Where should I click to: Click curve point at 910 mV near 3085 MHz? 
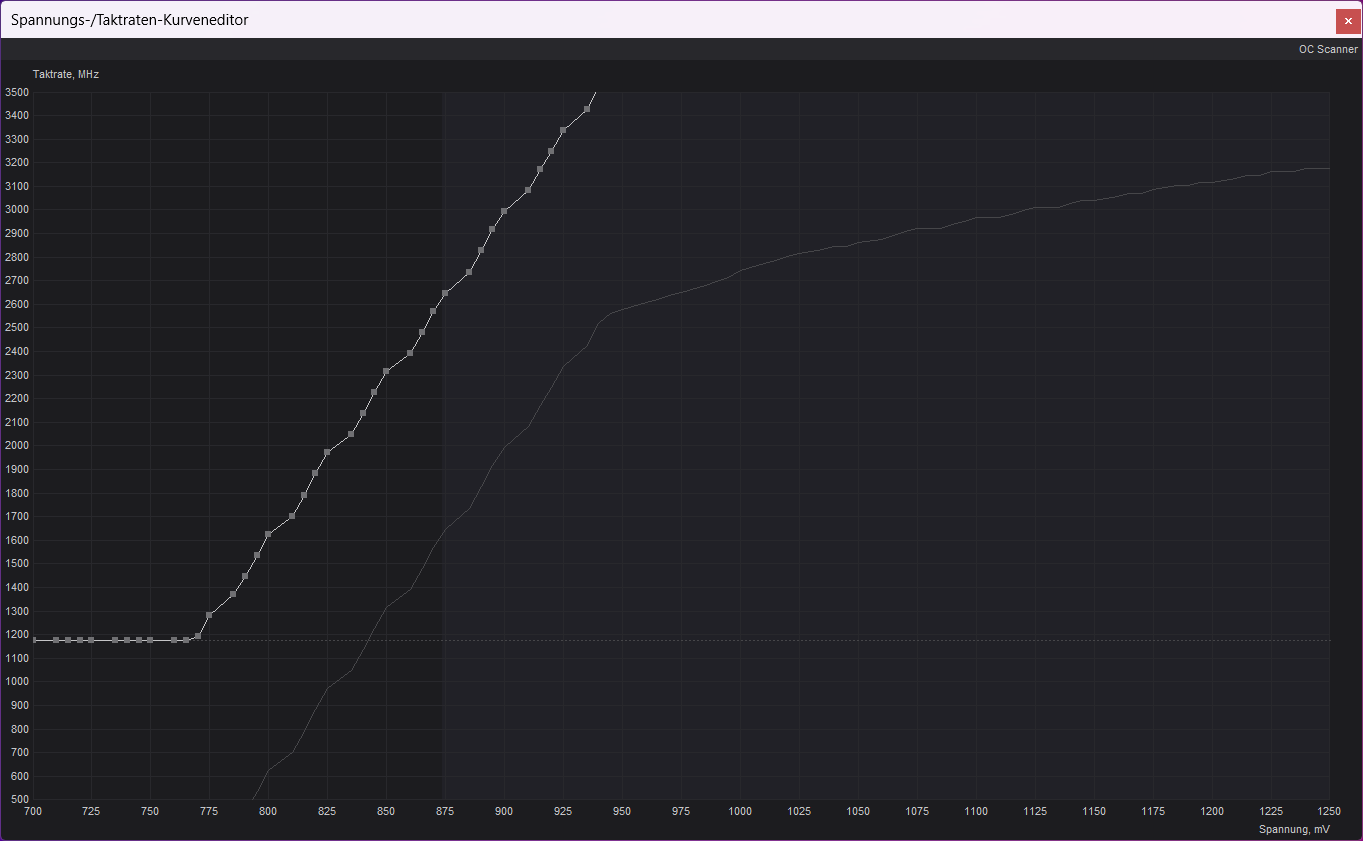pos(528,190)
